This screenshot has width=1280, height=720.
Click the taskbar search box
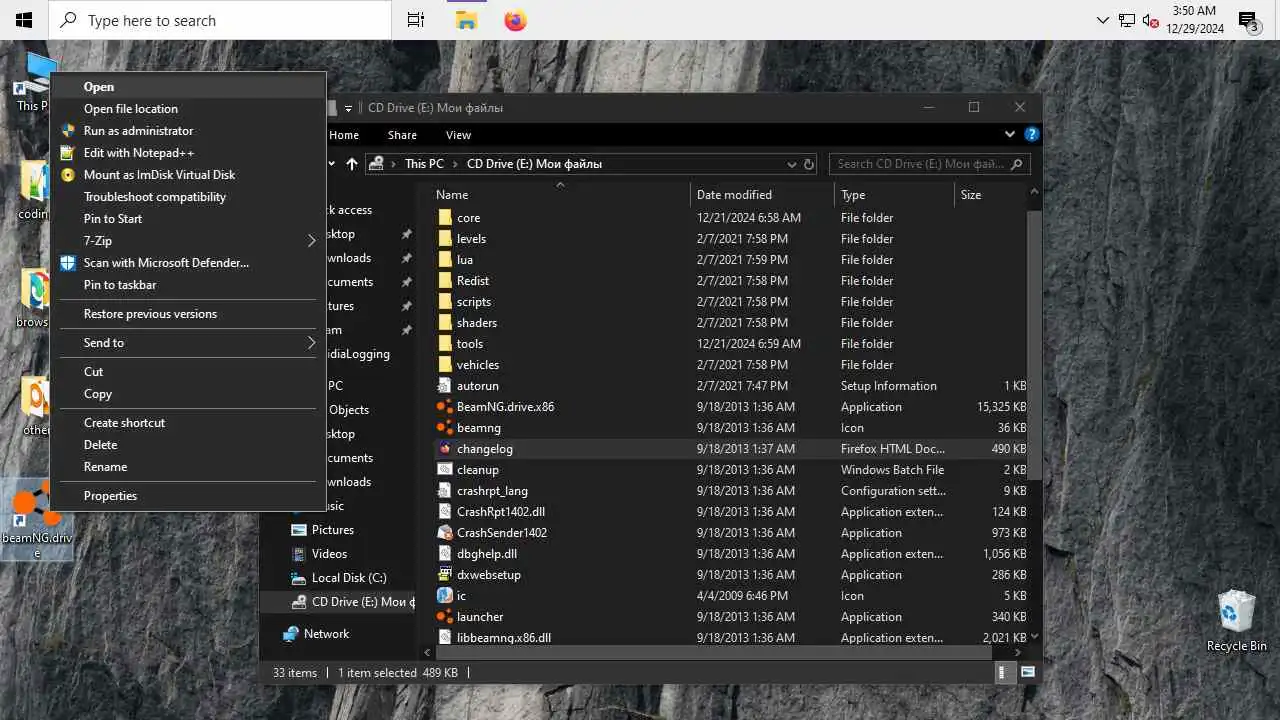pos(220,20)
